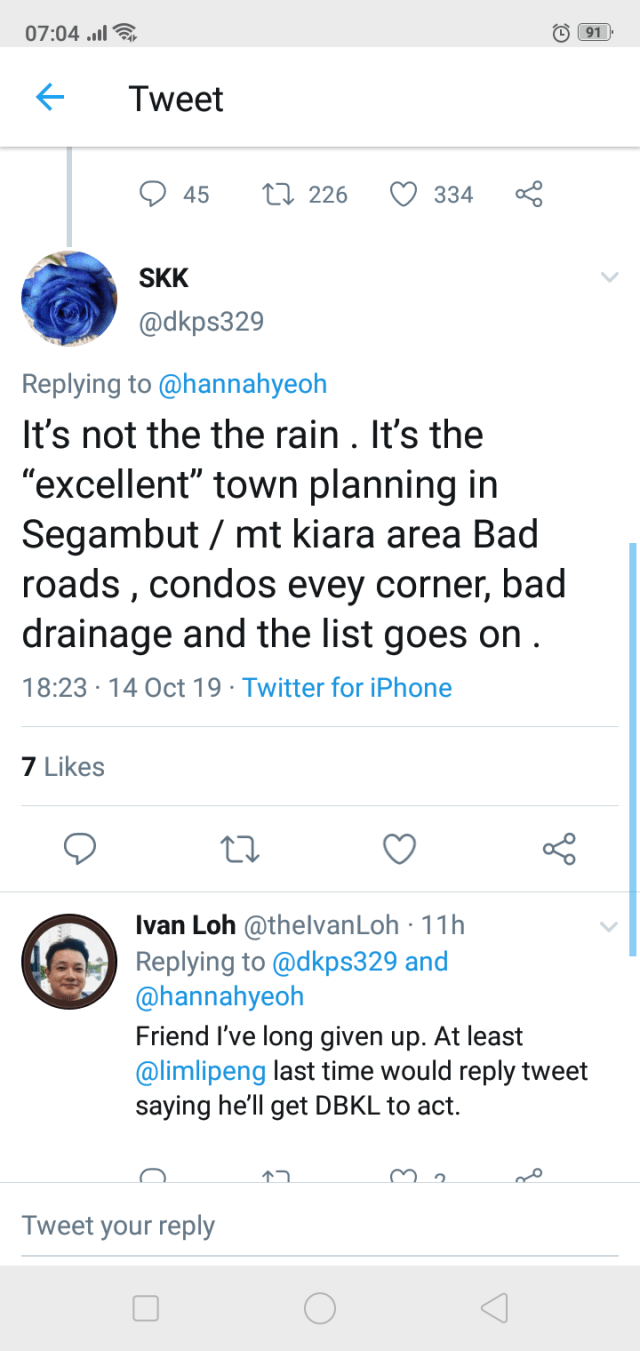This screenshot has width=640, height=1351.
Task: Open options chevron on Ivan Loh's reply
Action: click(x=609, y=927)
